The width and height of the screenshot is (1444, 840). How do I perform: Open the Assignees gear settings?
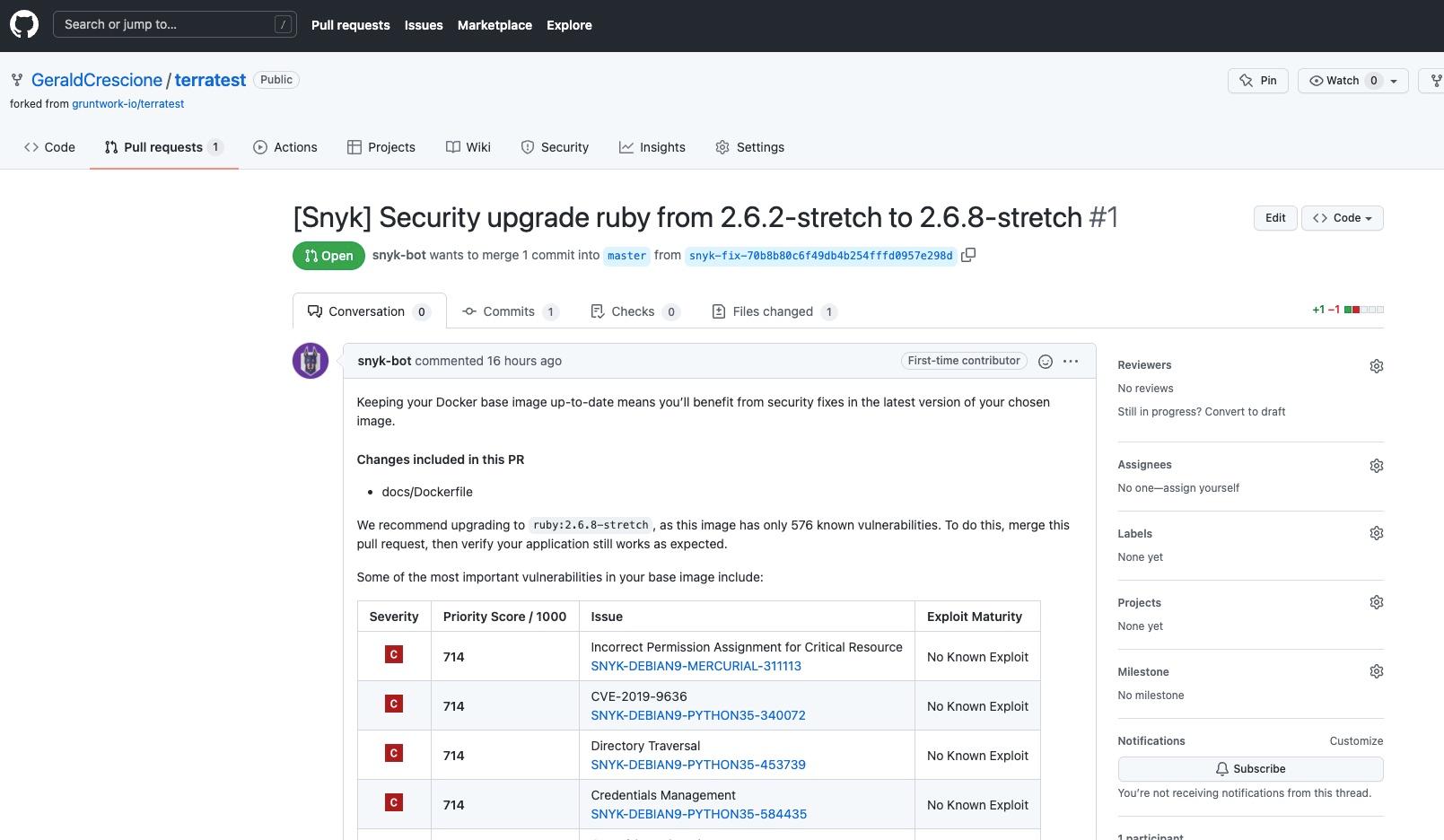pos(1377,466)
